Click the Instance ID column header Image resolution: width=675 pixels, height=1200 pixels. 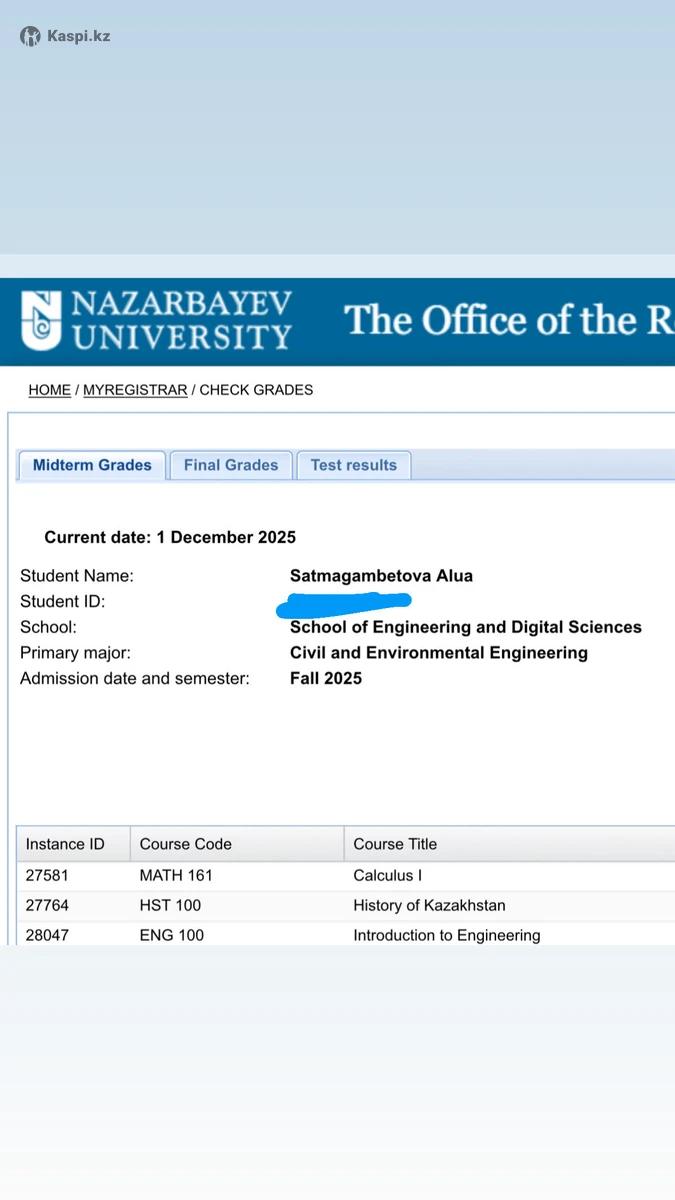(65, 844)
